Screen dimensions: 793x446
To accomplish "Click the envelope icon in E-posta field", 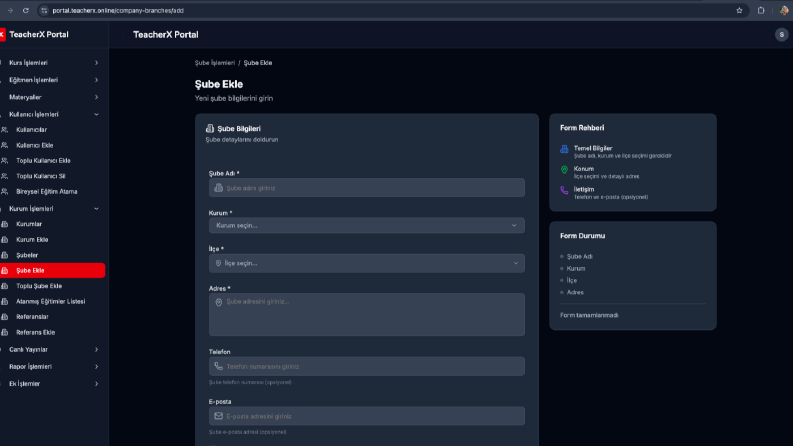I will point(218,416).
